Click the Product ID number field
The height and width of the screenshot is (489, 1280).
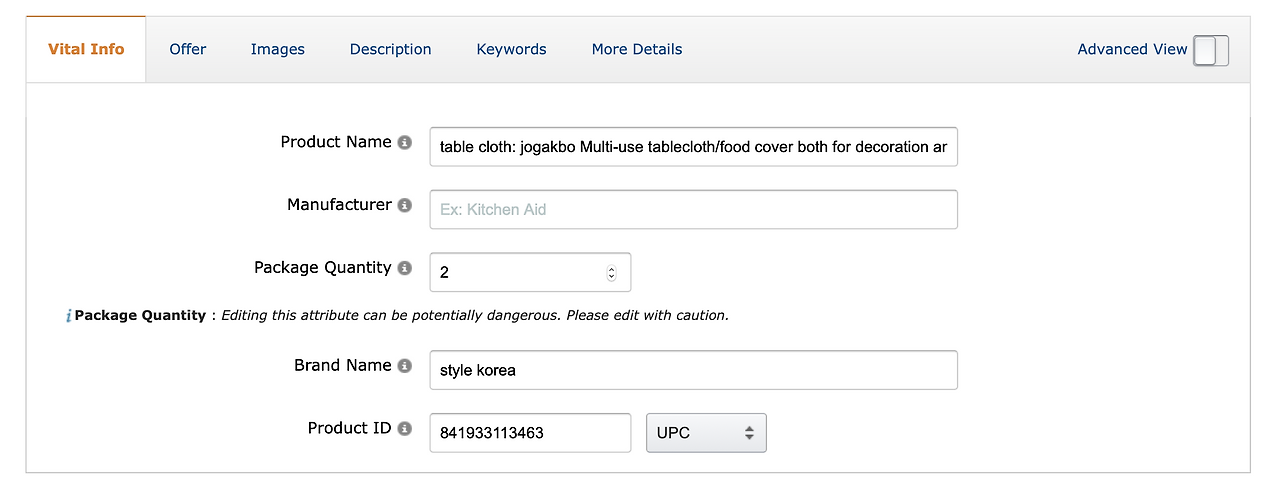click(x=530, y=434)
